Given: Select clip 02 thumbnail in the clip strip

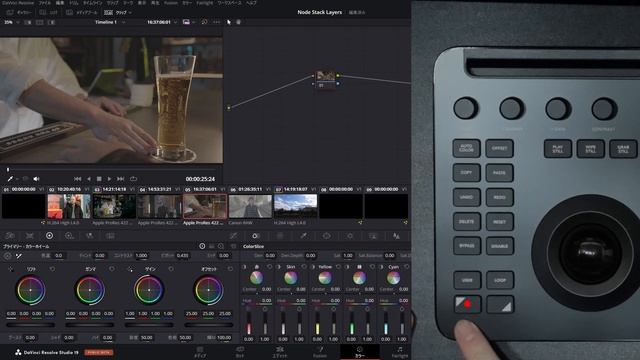Looking at the screenshot, I should pos(69,206).
